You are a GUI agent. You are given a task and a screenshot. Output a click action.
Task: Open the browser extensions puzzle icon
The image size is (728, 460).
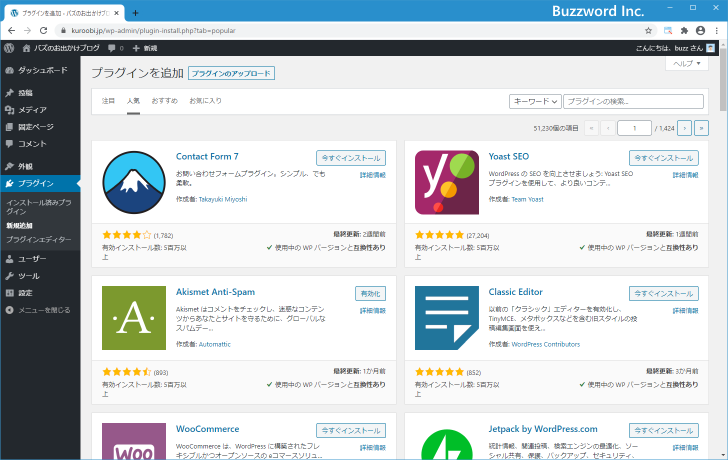click(684, 30)
